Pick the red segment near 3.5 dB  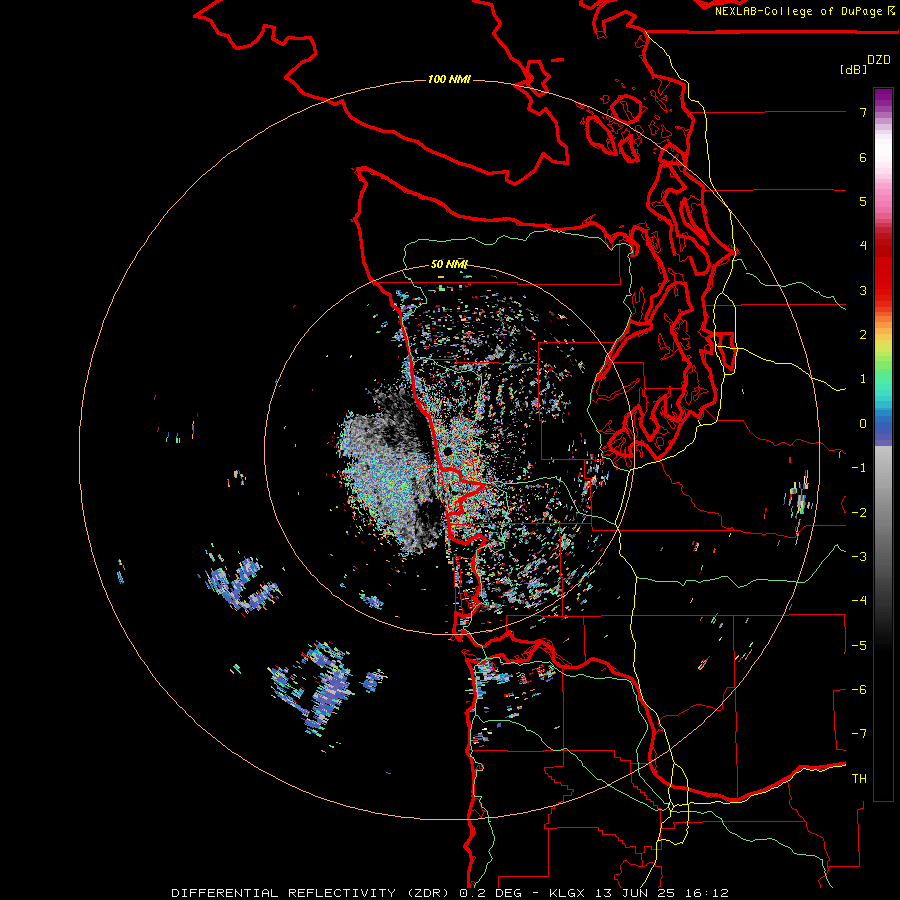tap(883, 268)
